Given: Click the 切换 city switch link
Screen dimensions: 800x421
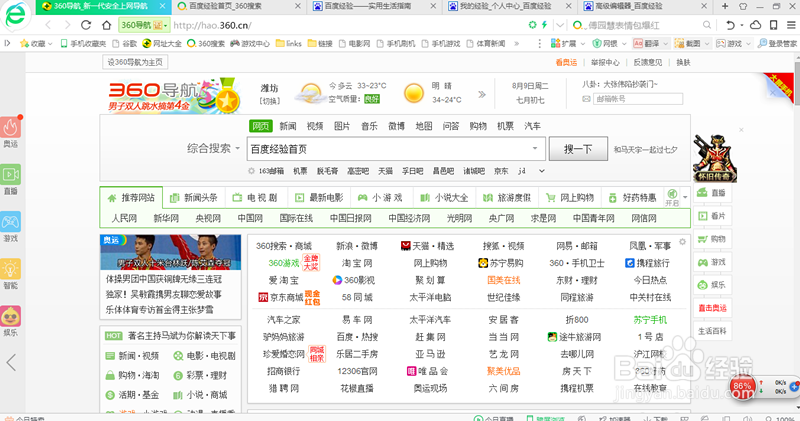Looking at the screenshot, I should click(x=270, y=101).
